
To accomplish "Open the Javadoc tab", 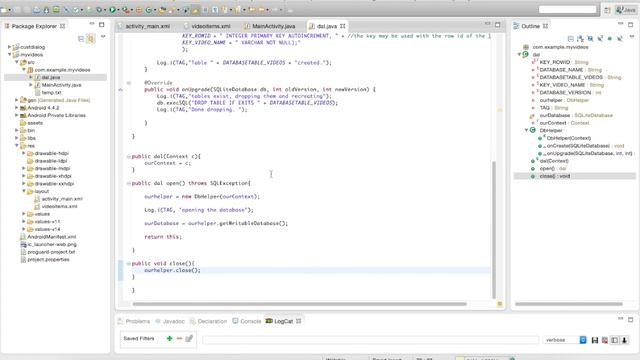I will [x=173, y=321].
